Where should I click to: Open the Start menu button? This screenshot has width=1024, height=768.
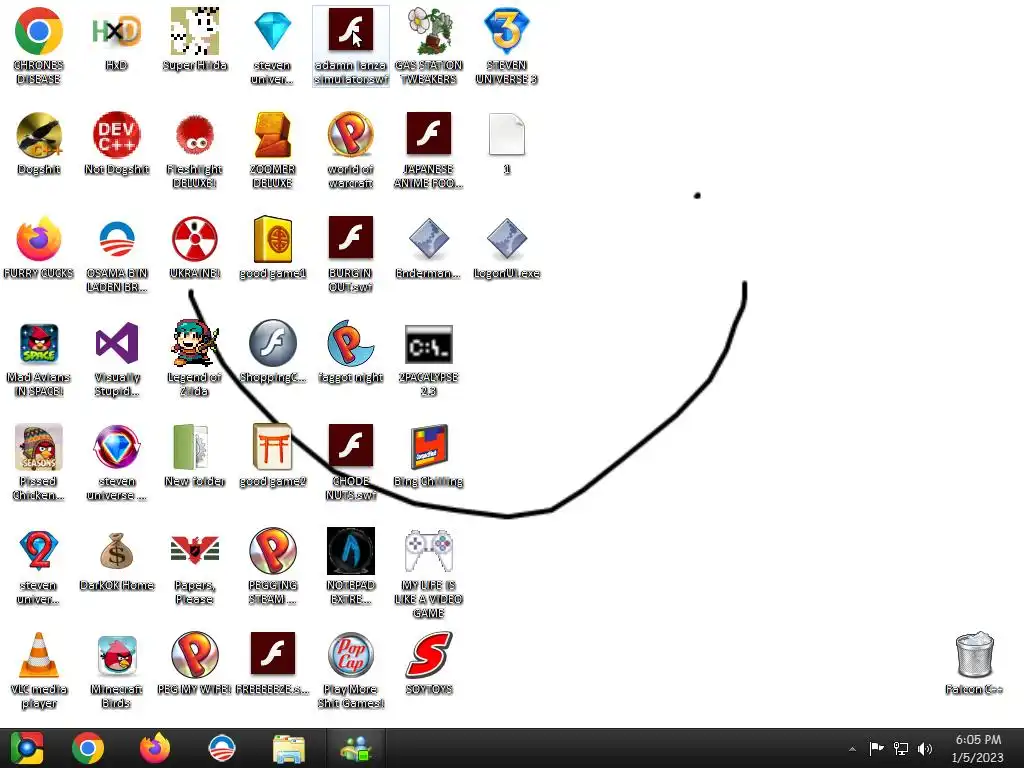point(27,748)
